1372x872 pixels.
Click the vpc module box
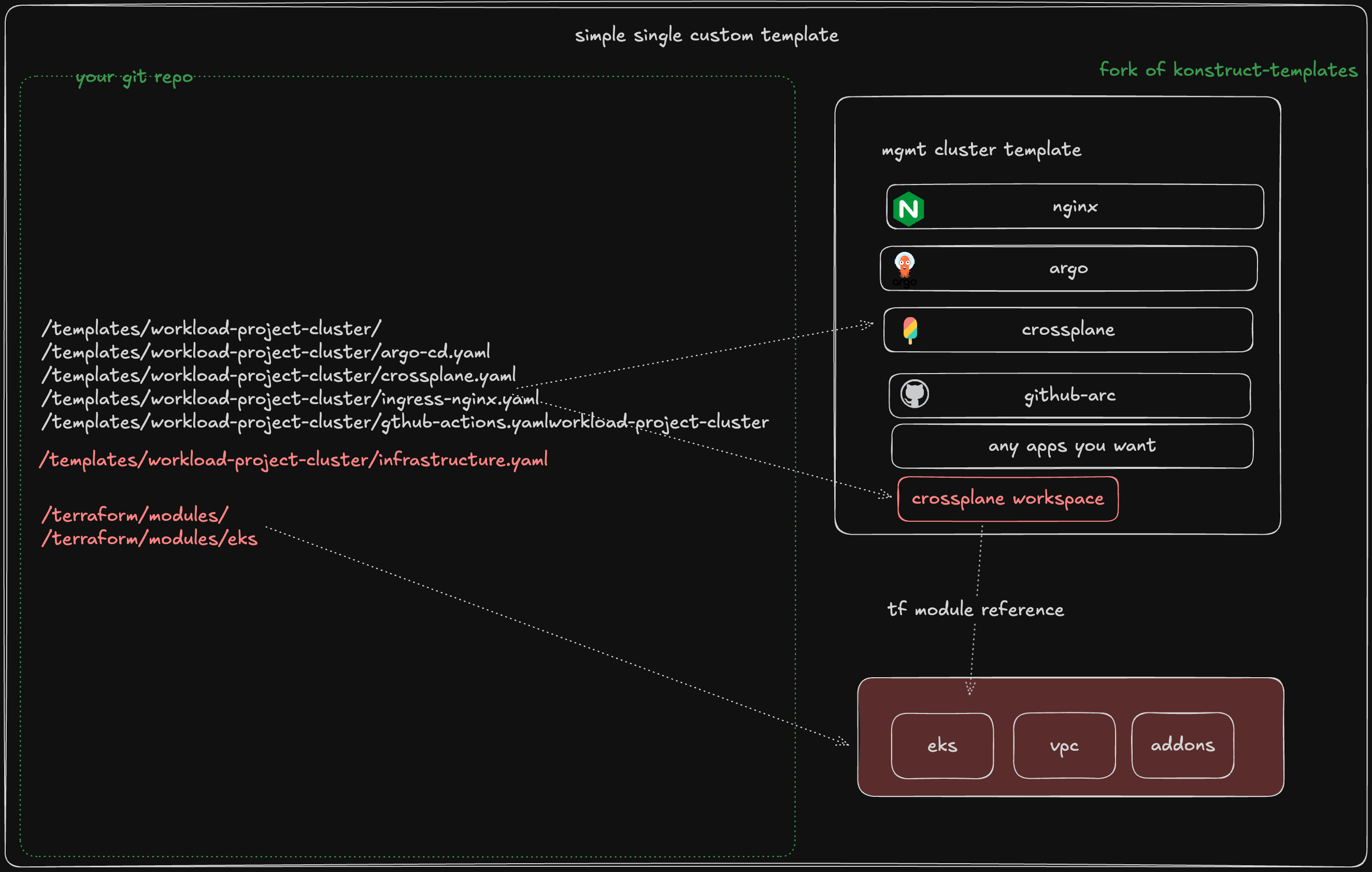coord(1064,746)
